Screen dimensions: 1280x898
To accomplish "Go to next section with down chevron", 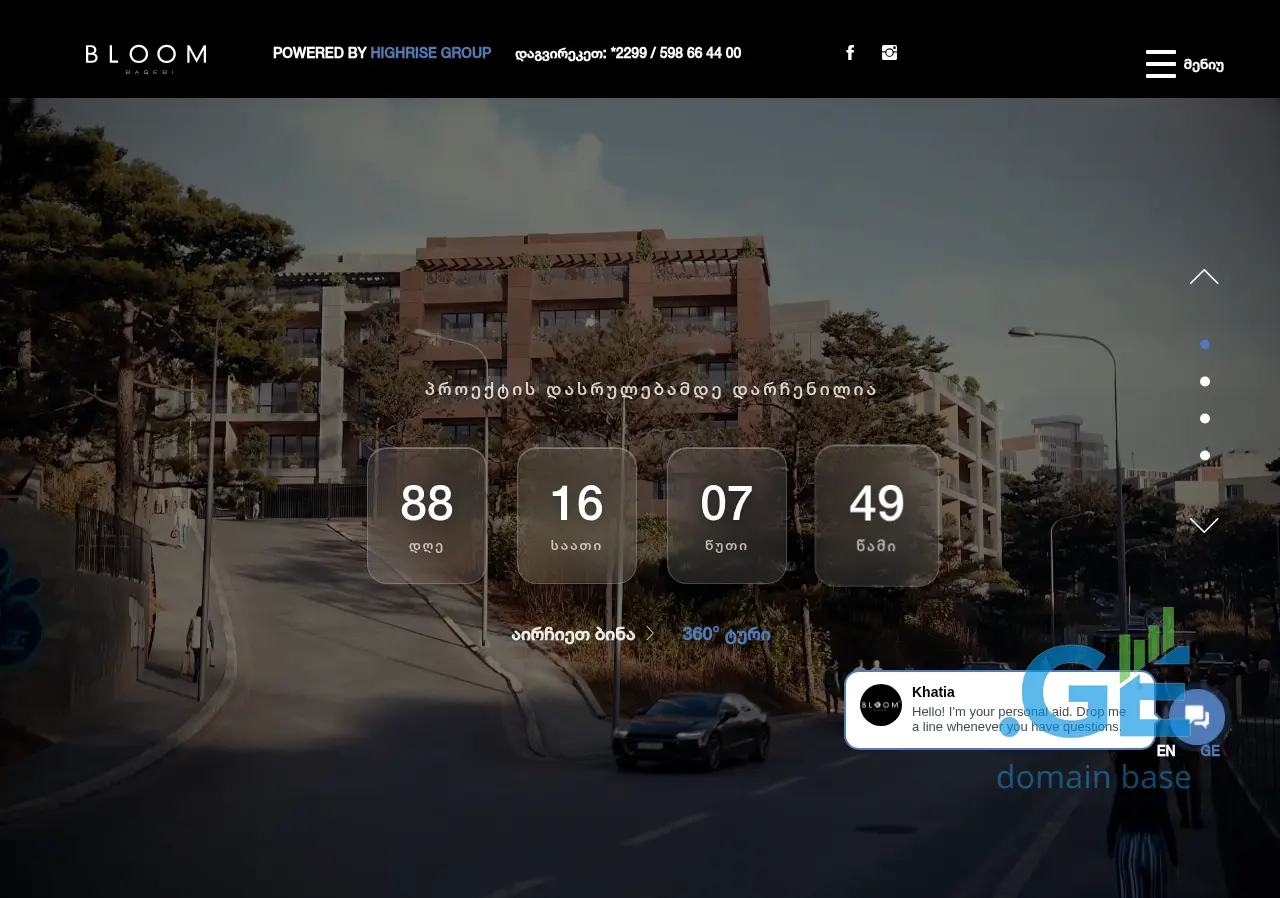I will tap(1204, 525).
